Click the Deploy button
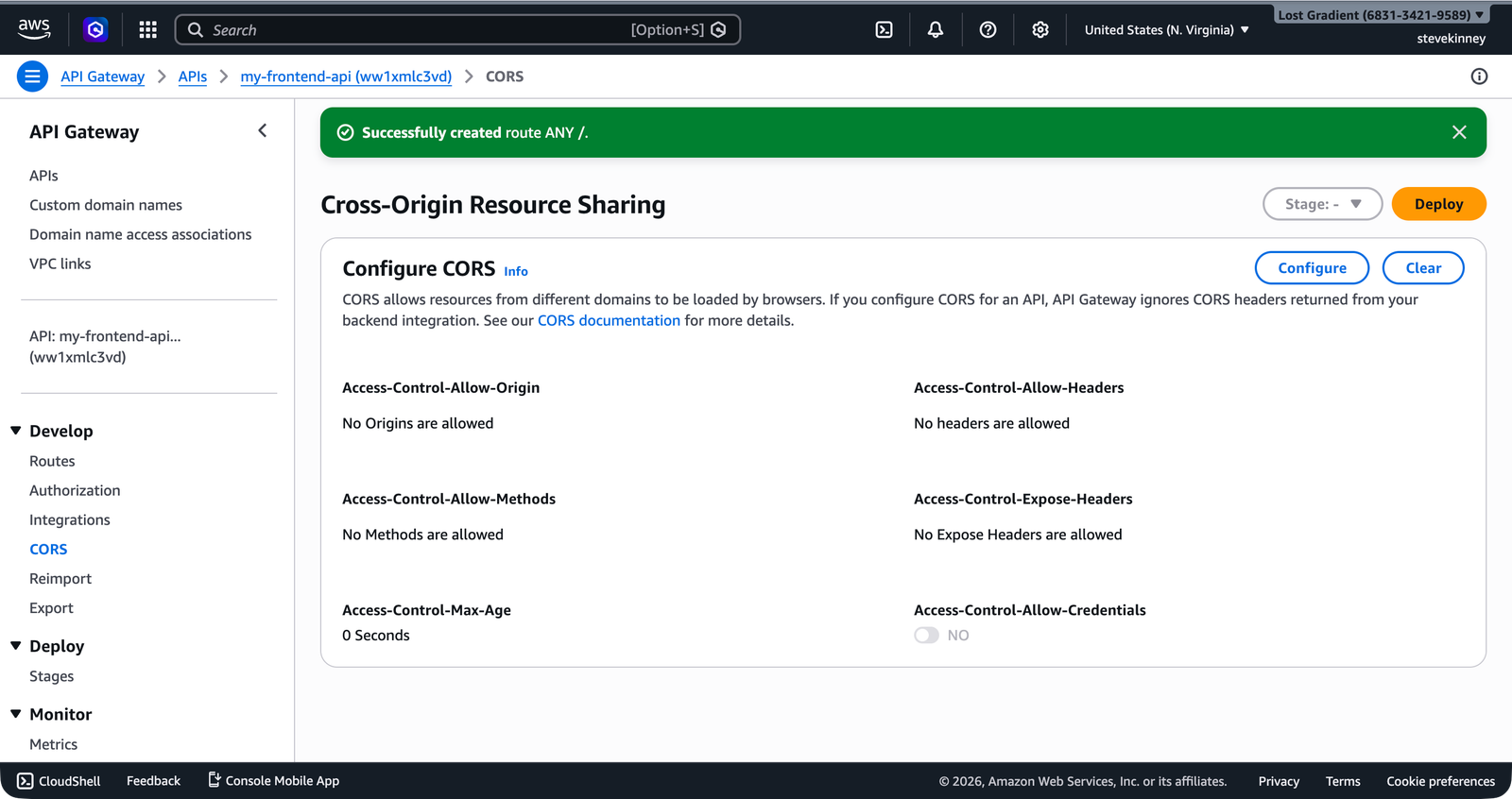1512x799 pixels. [x=1438, y=204]
